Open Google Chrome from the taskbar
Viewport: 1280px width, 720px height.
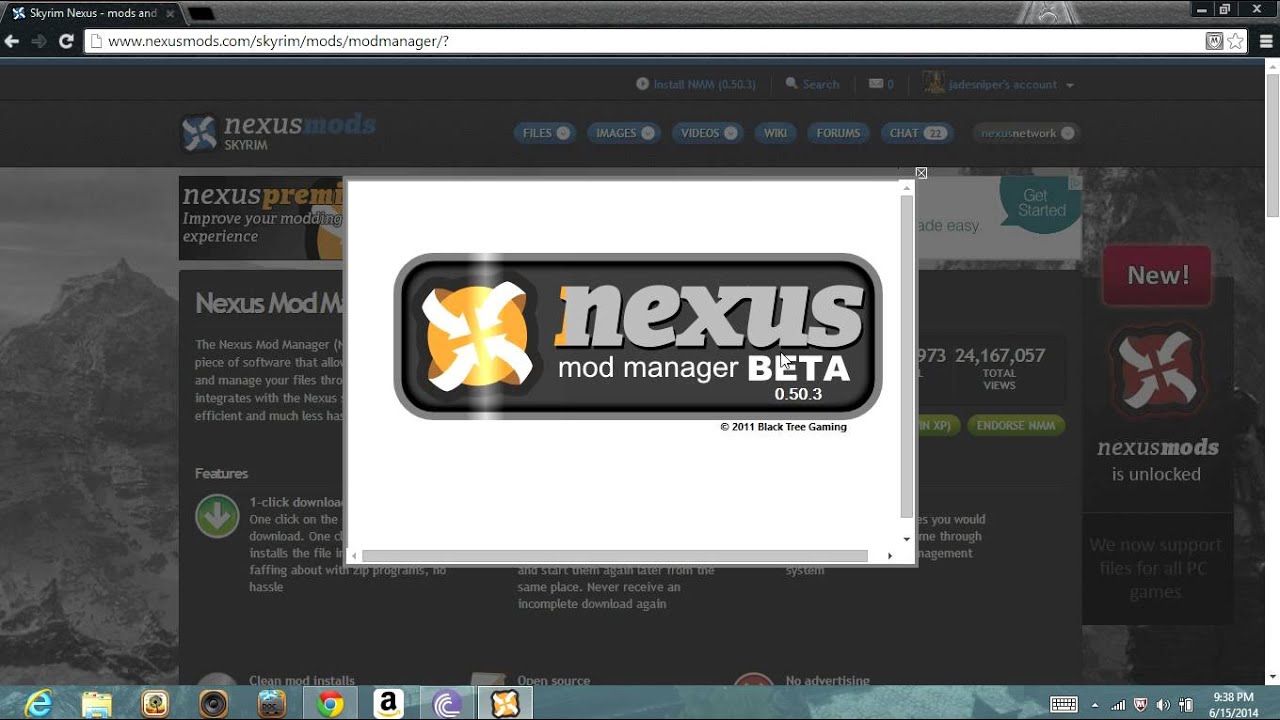[x=330, y=704]
